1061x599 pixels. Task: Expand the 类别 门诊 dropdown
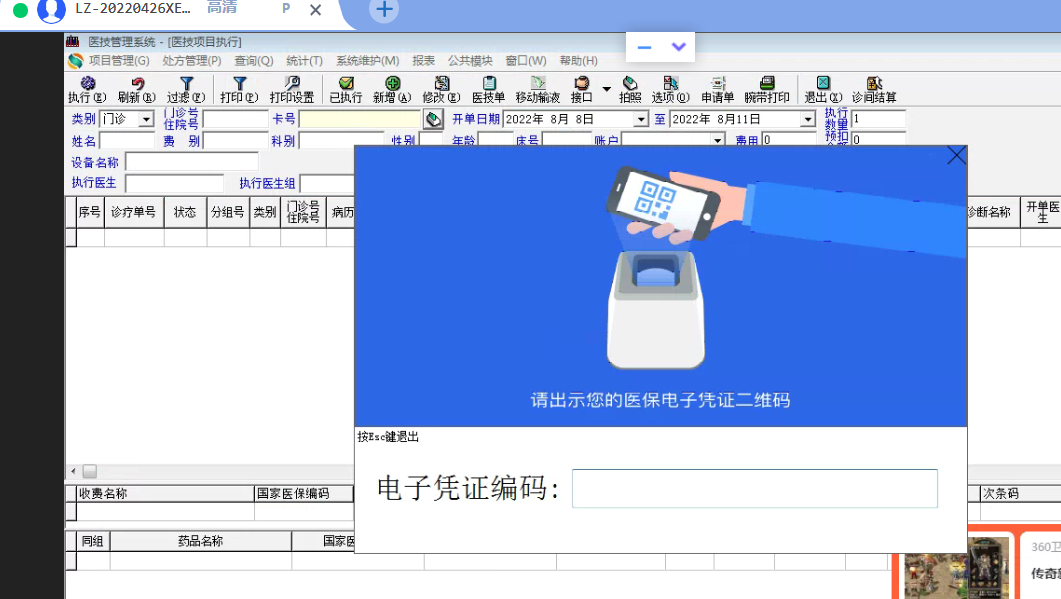pos(146,119)
